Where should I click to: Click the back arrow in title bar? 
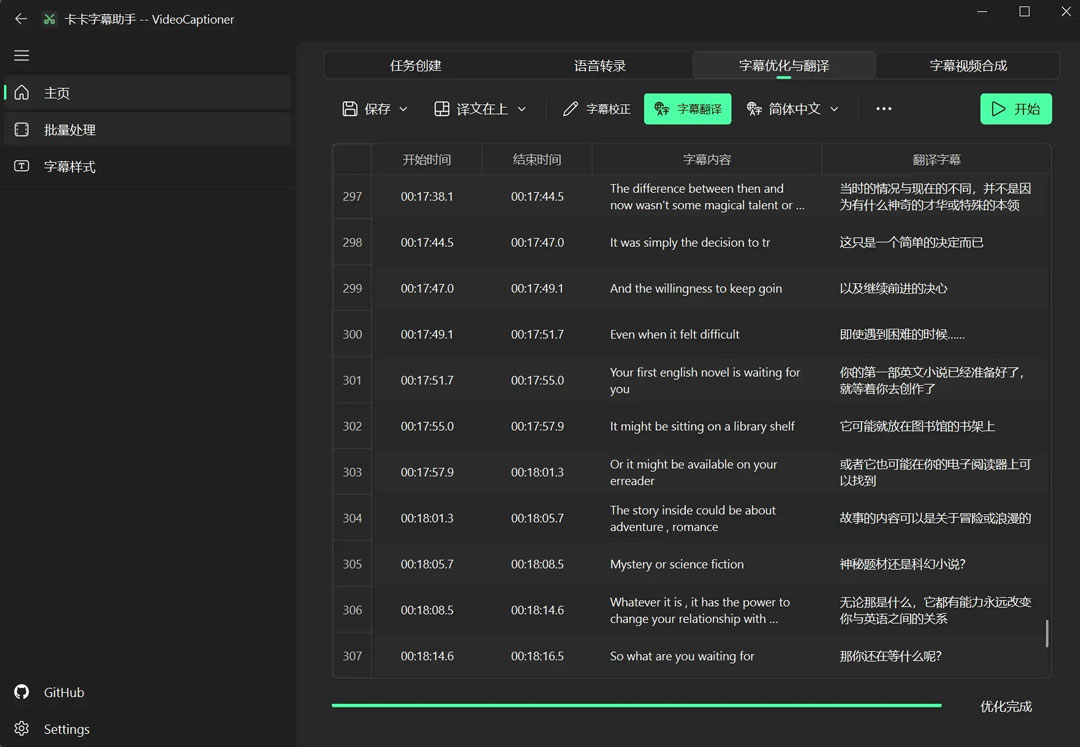click(21, 19)
